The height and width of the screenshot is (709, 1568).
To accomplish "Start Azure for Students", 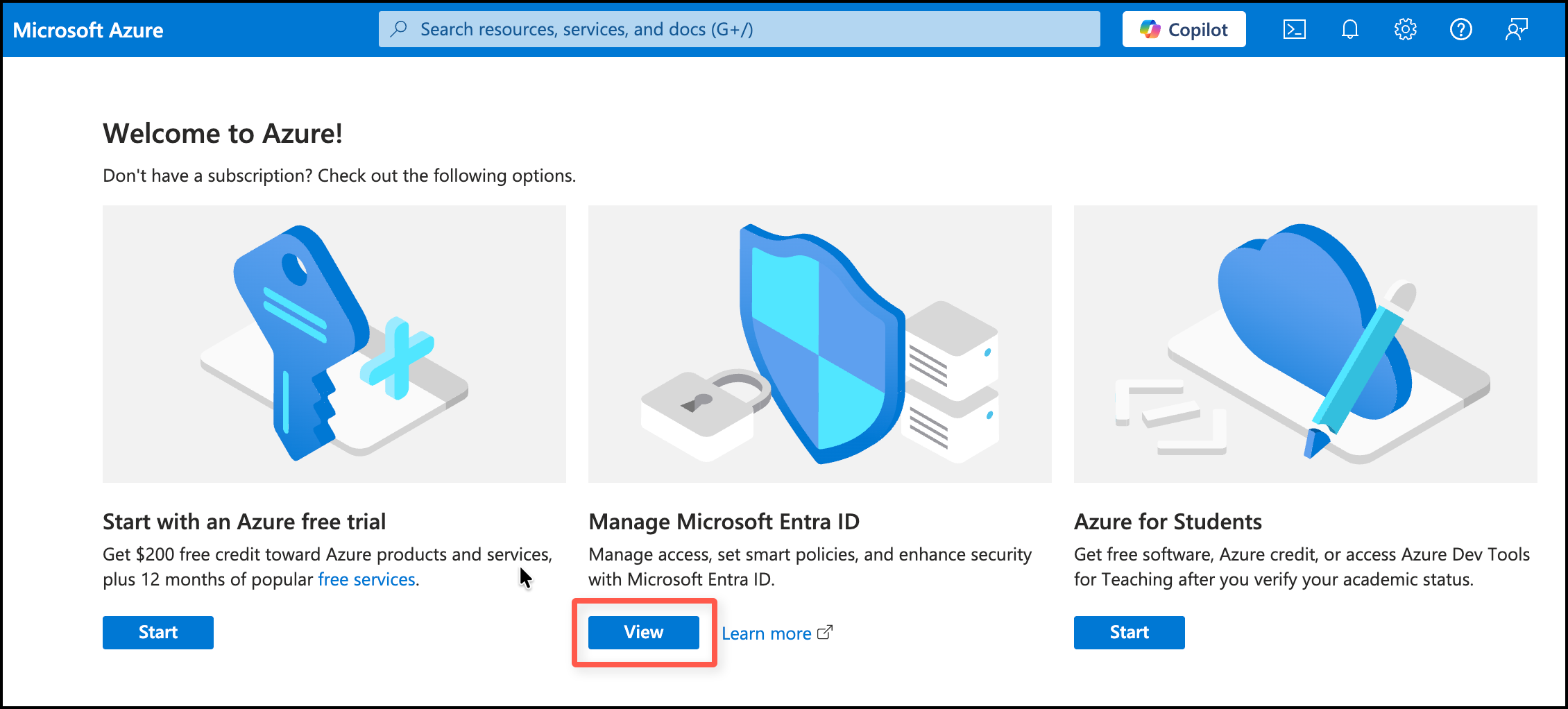I will 1129,632.
